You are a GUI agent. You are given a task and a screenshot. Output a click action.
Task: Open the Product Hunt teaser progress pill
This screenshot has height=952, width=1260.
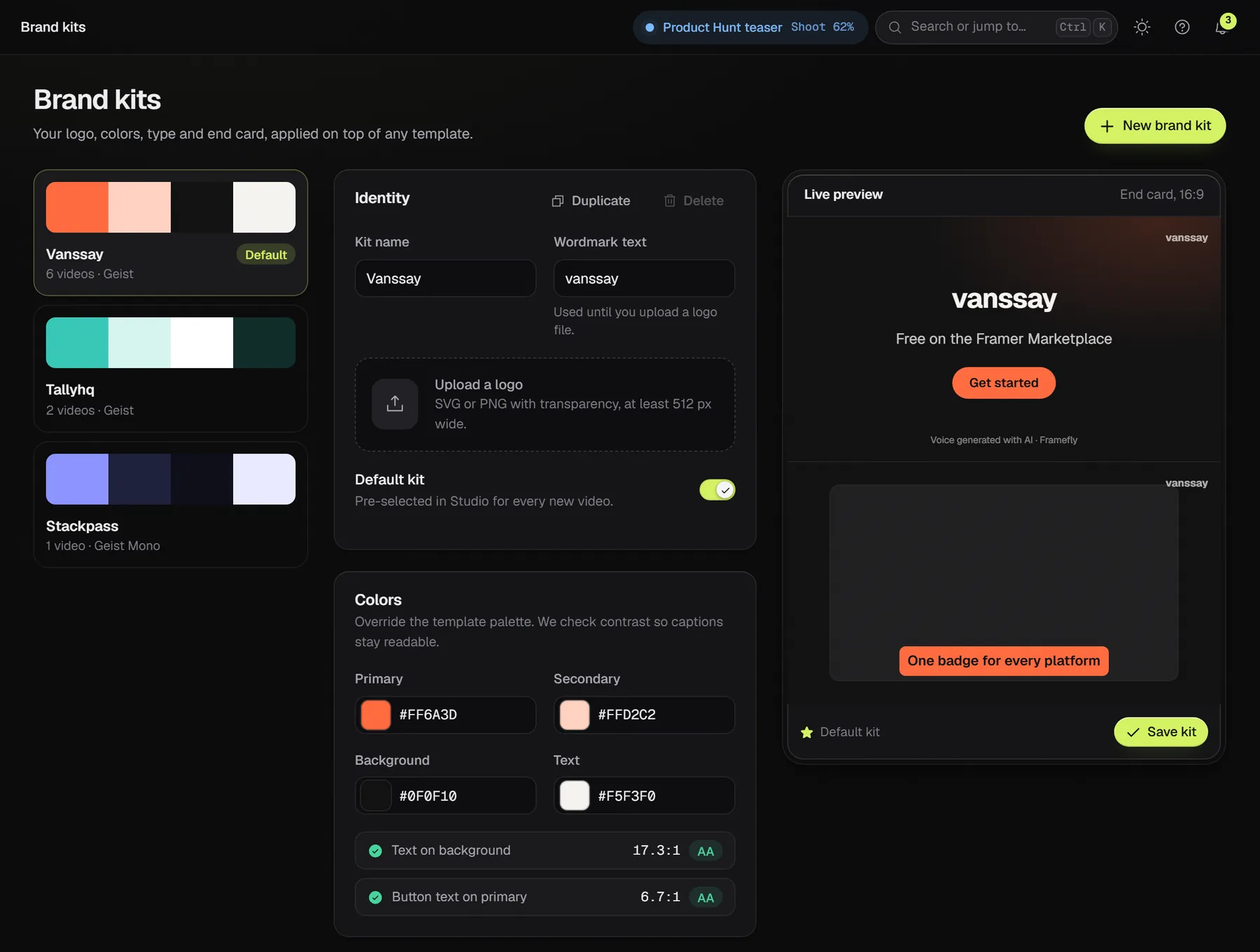750,27
